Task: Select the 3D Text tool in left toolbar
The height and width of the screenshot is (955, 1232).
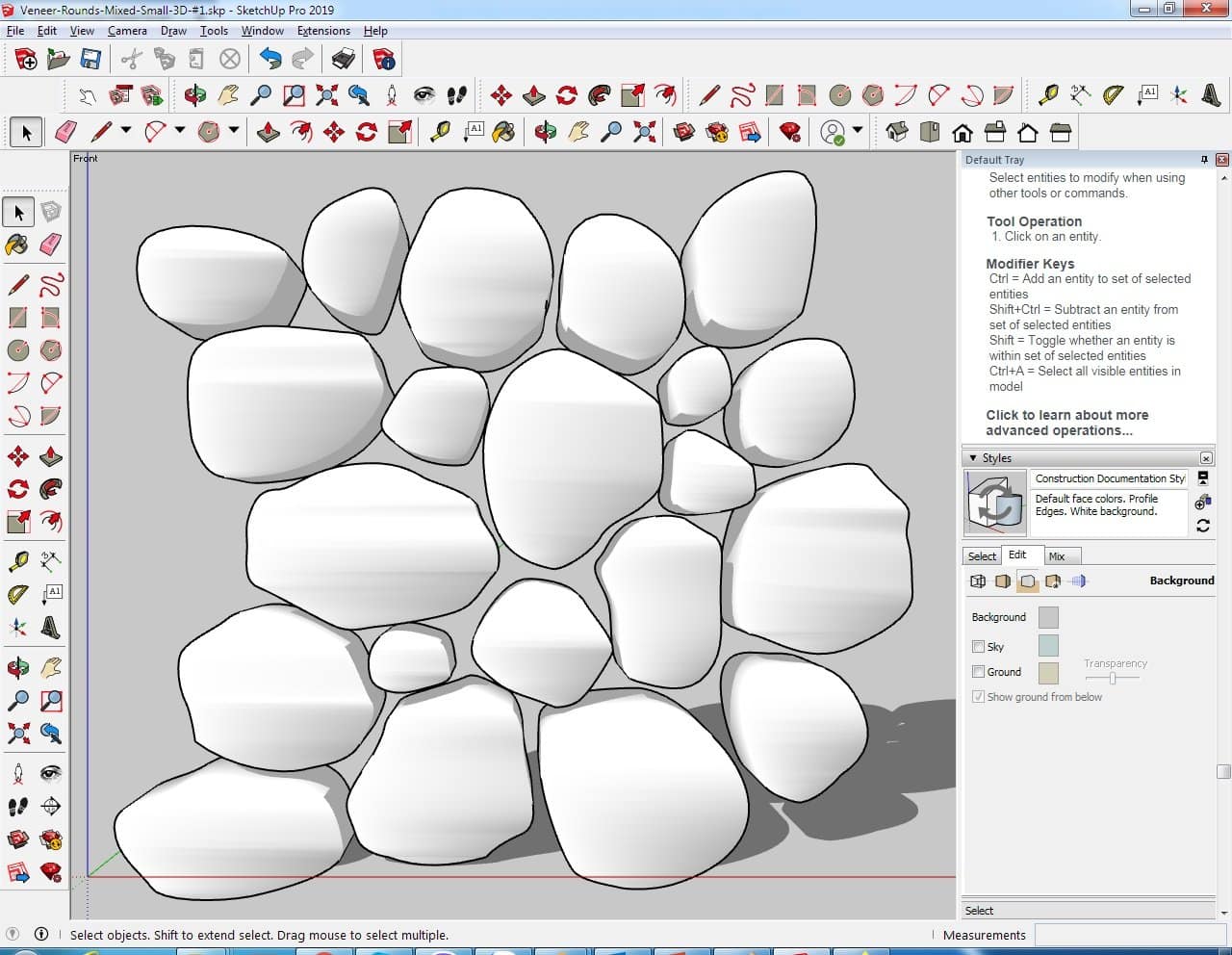Action: [51, 630]
